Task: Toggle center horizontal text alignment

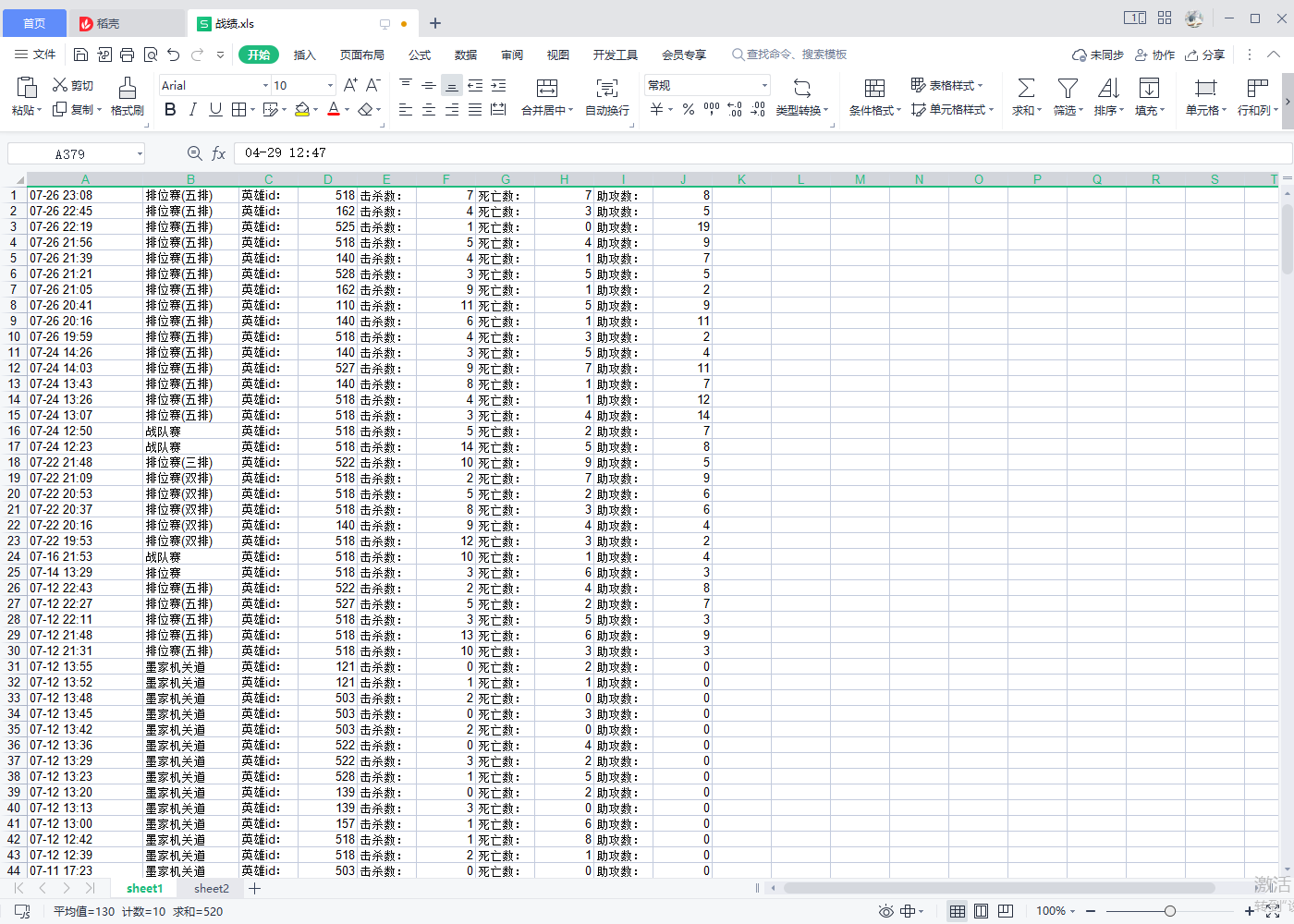Action: tap(428, 110)
